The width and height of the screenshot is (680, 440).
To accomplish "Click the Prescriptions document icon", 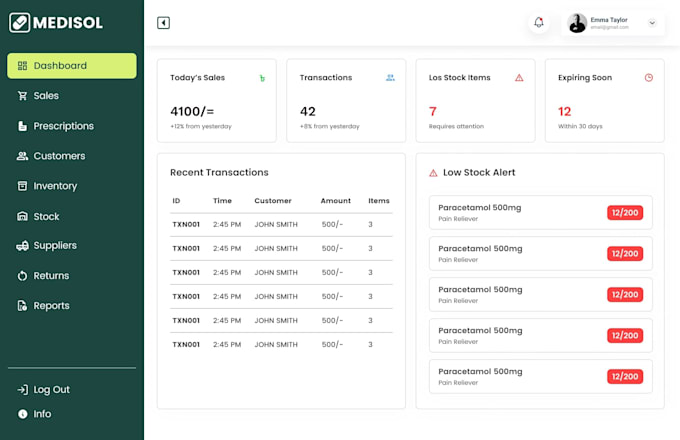I will click(x=22, y=126).
